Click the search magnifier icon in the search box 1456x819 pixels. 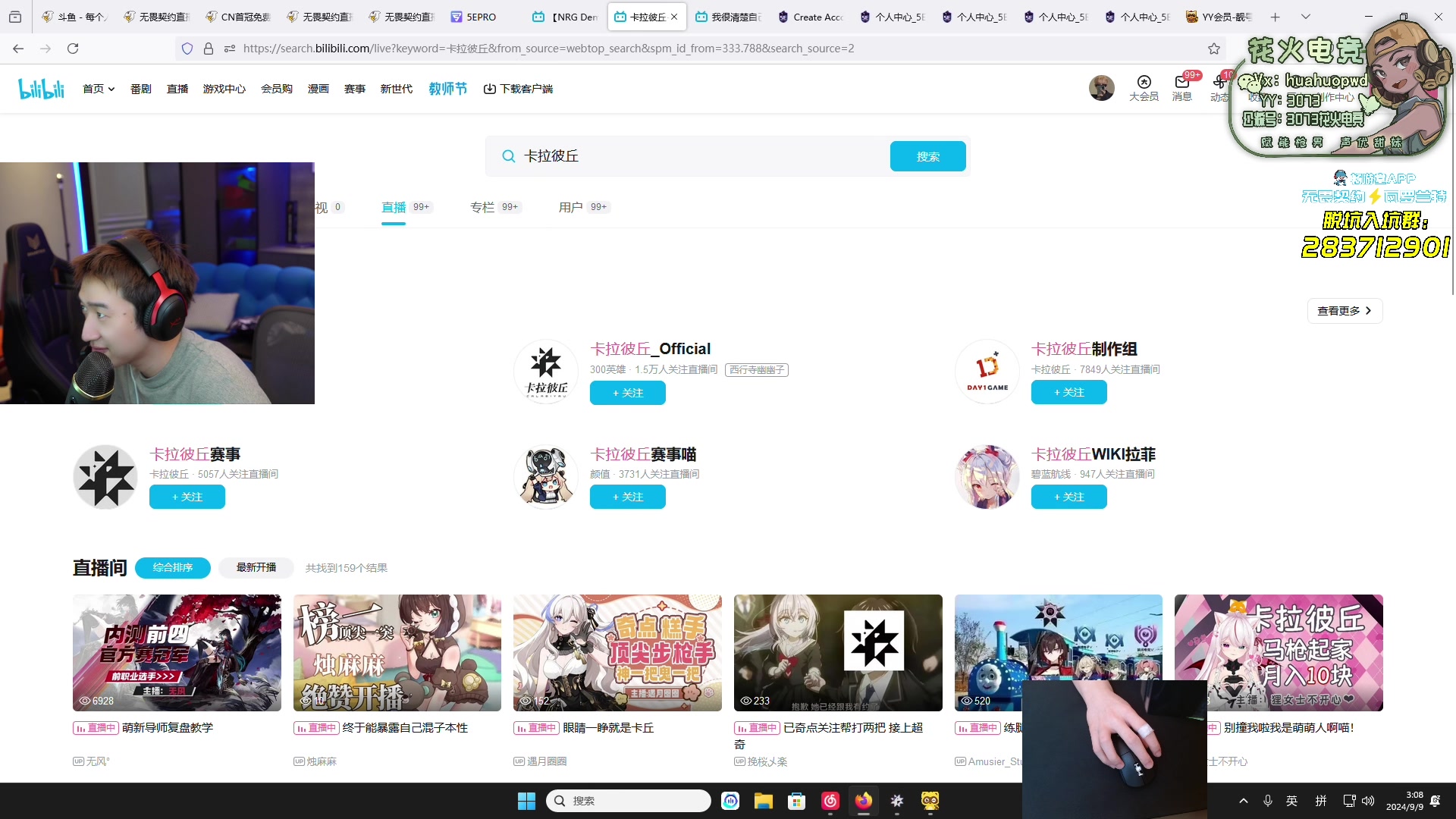(508, 156)
